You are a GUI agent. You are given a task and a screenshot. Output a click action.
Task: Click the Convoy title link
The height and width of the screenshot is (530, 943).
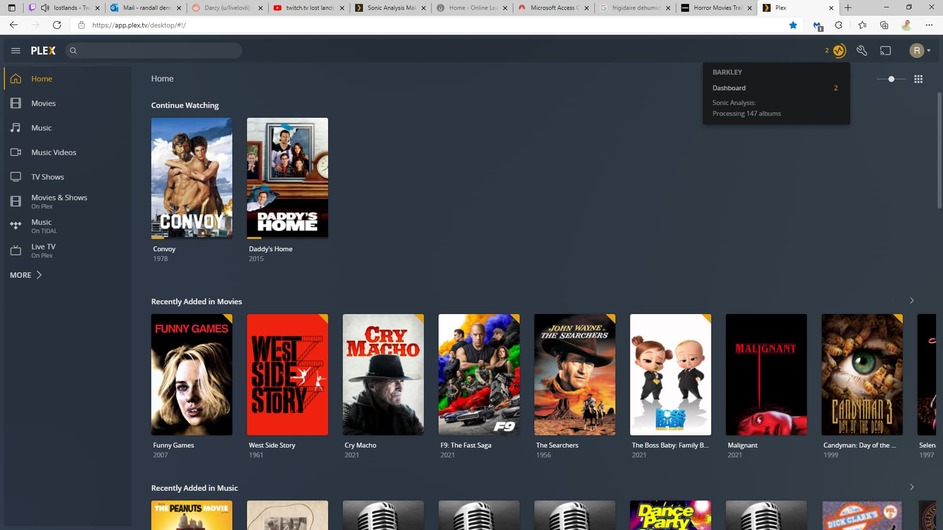(x=164, y=248)
